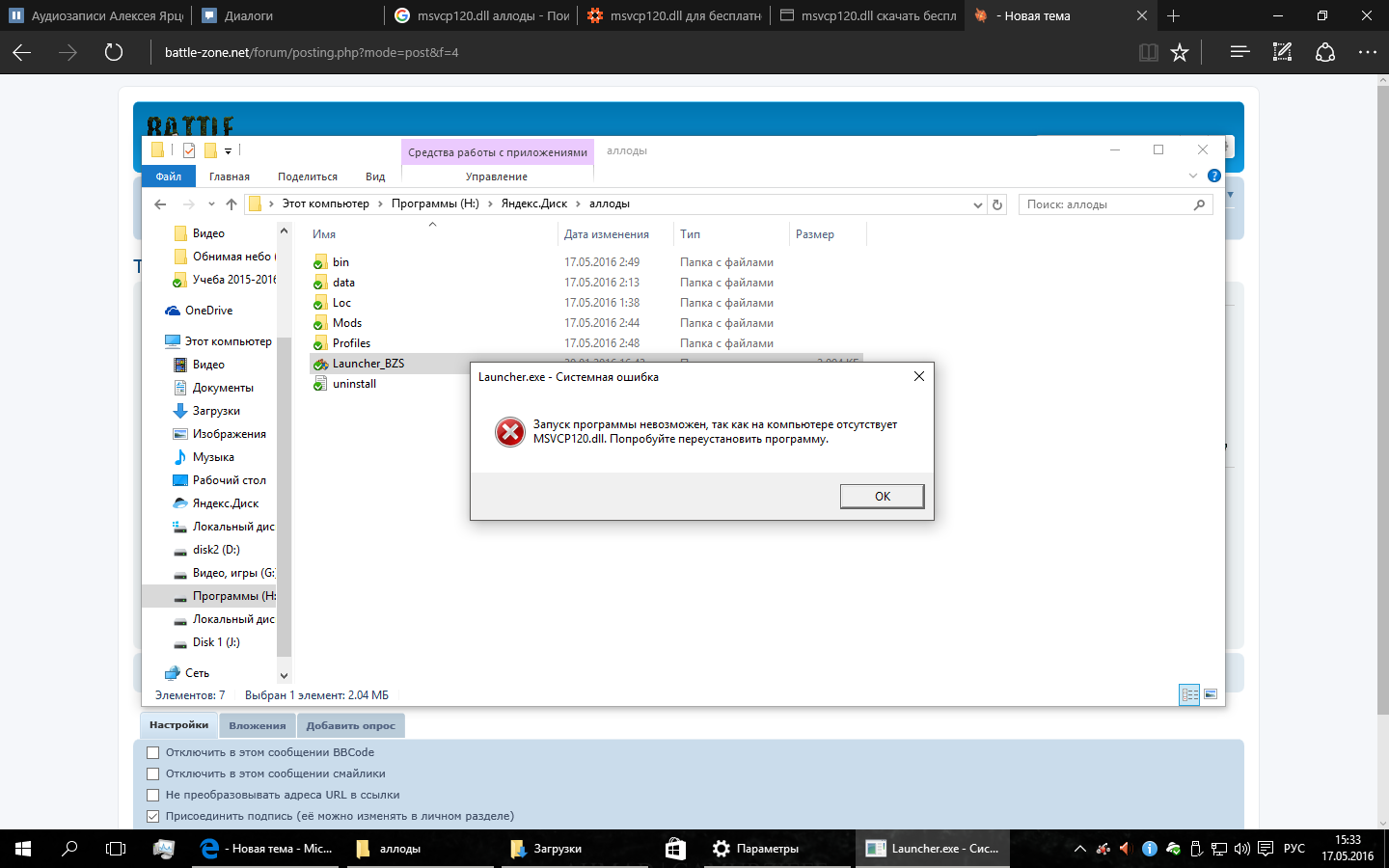
Task: Refresh the browser page
Action: point(114,52)
